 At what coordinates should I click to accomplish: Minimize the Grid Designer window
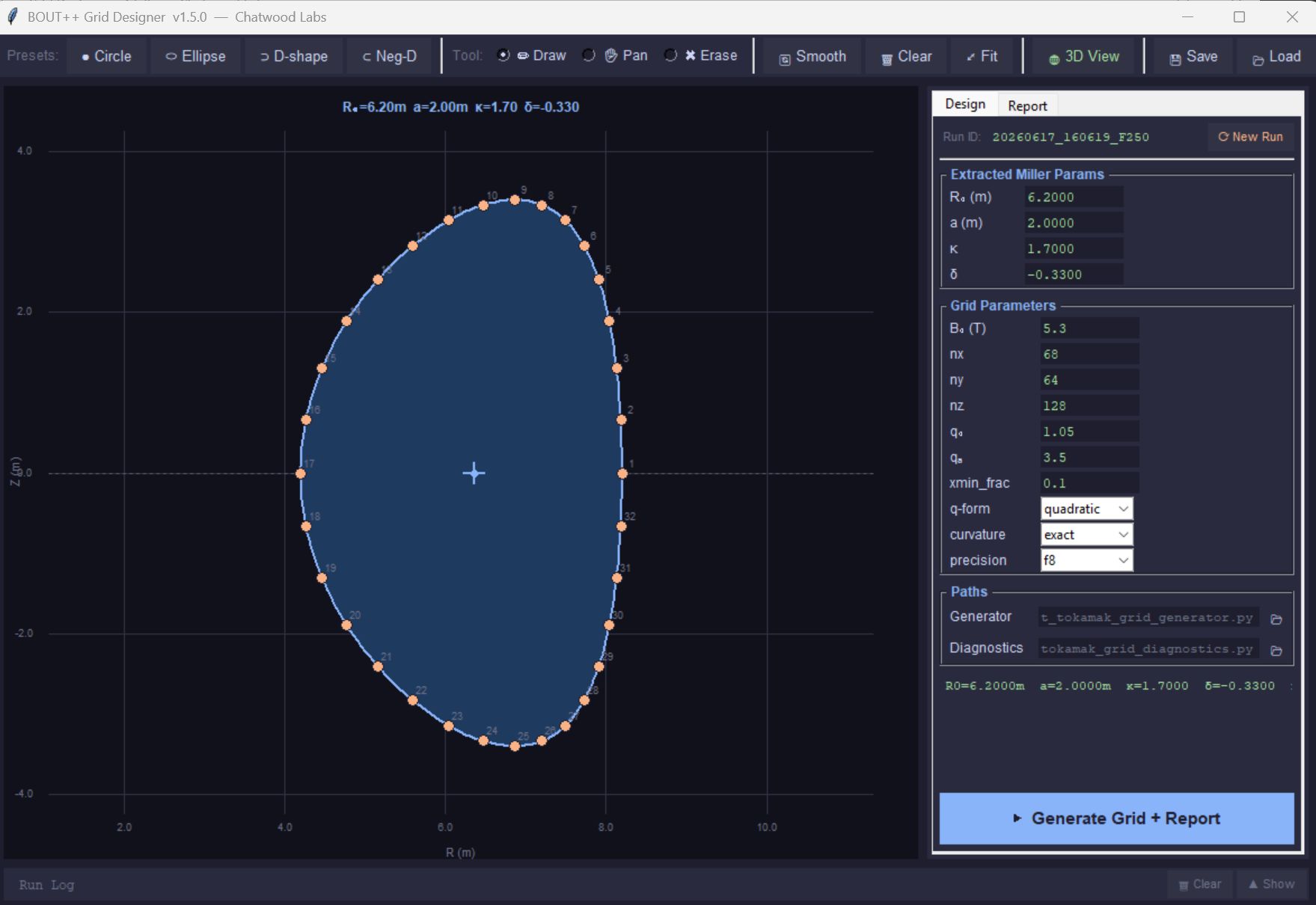(1187, 16)
